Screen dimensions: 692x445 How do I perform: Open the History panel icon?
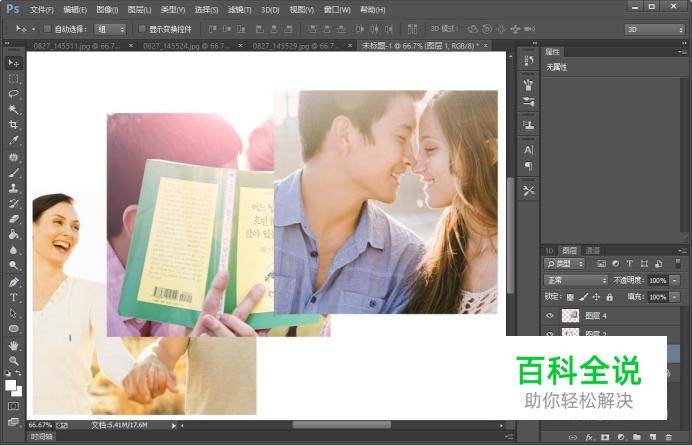click(x=528, y=60)
